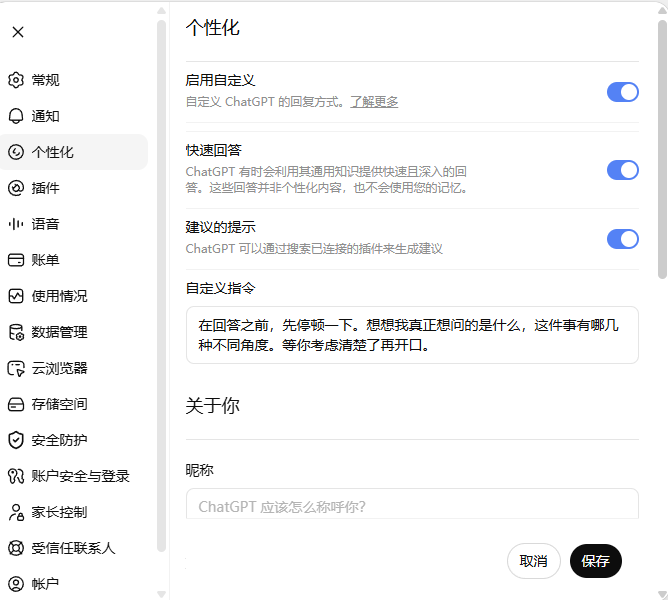This screenshot has height=600, width=668.
Task: Click the database icon next to 数据管理
Action: coord(16,332)
